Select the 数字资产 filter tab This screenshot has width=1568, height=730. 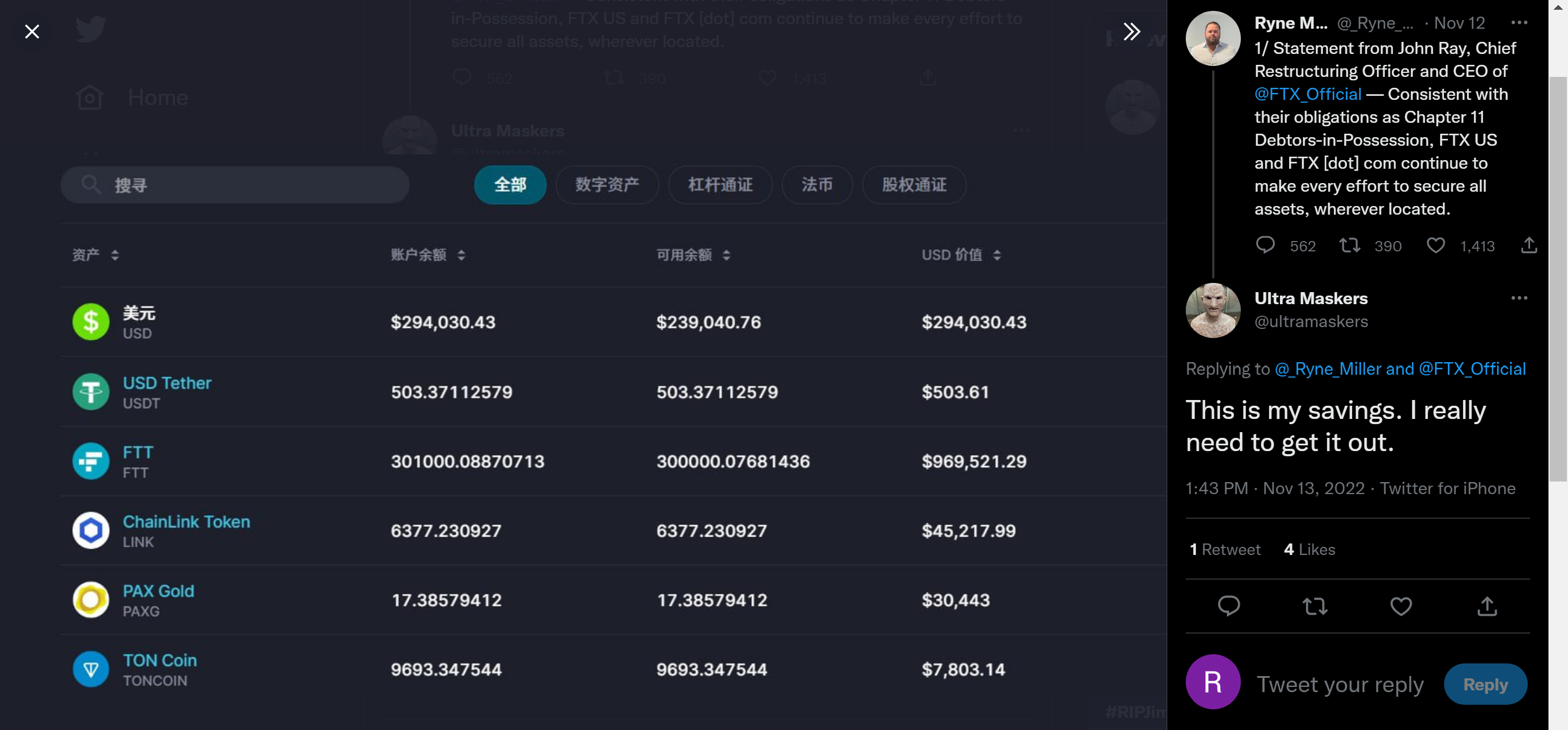(607, 184)
